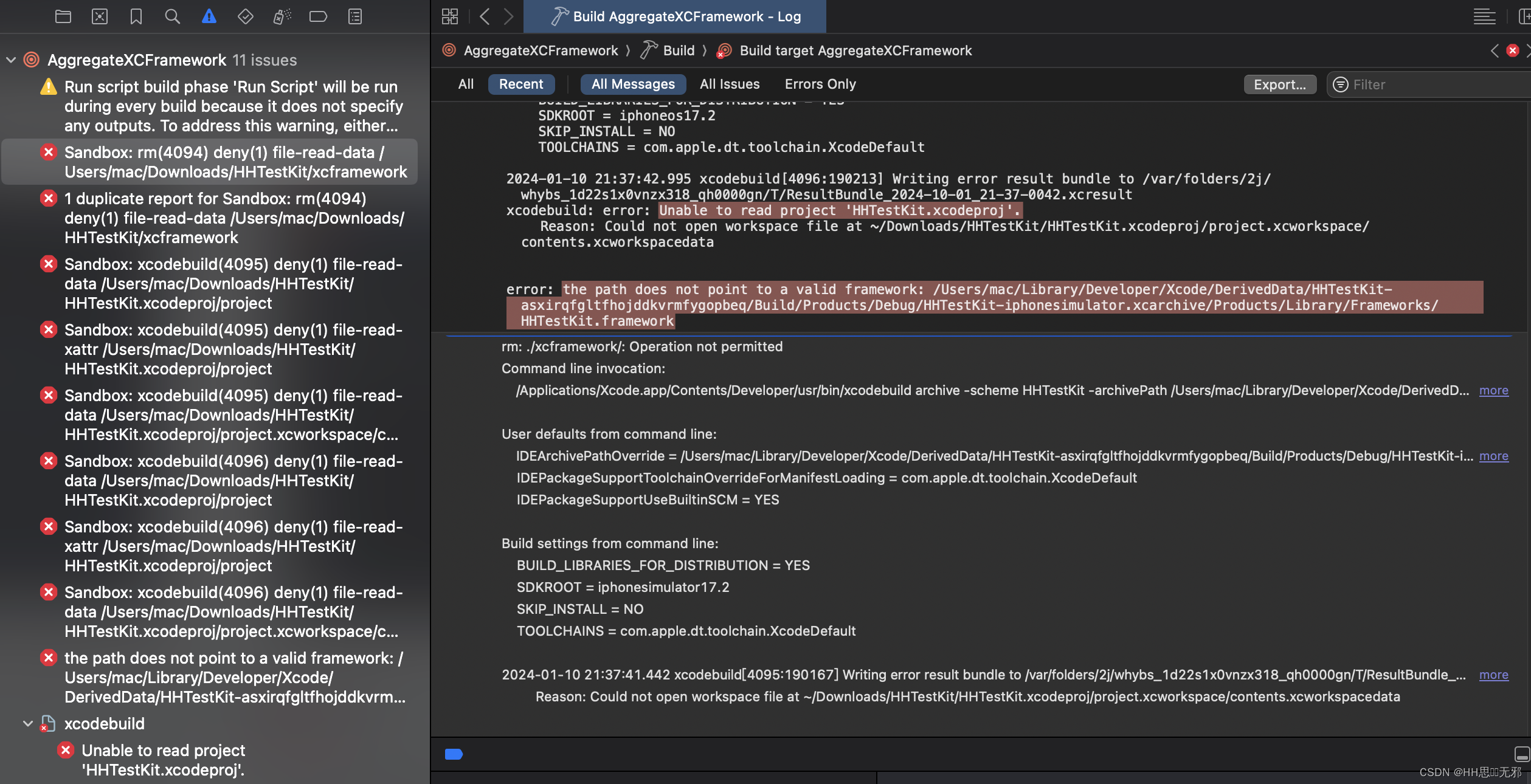Viewport: 1531px width, 784px height.
Task: Jump to previous issue chevron in breadcrumb
Action: 1494,50
